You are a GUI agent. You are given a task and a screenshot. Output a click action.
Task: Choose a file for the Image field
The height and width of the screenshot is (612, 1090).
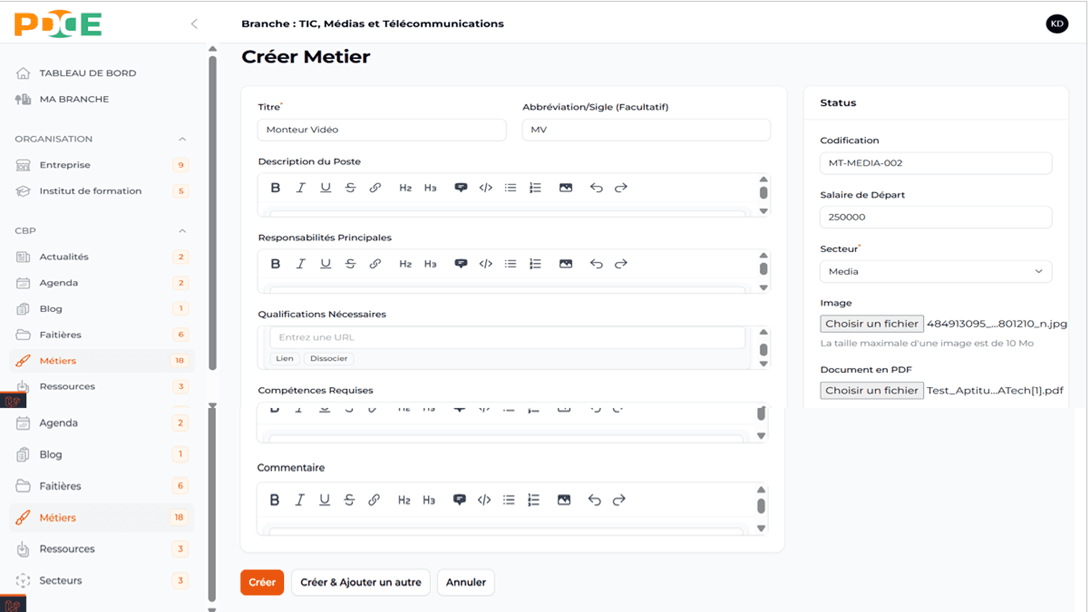pos(871,324)
